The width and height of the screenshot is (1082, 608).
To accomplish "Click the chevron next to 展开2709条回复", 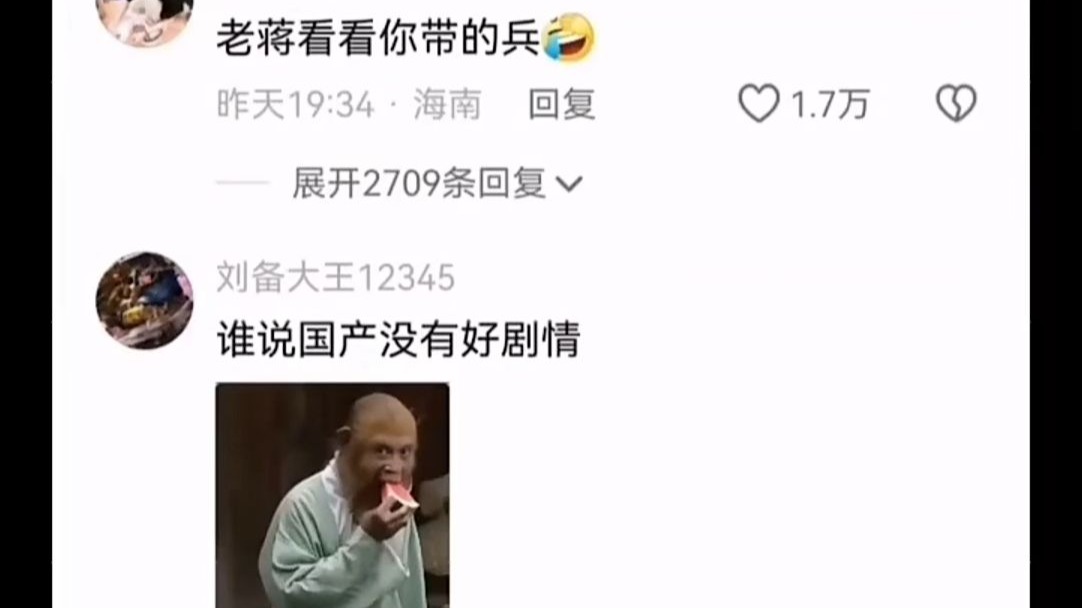I will 569,184.
